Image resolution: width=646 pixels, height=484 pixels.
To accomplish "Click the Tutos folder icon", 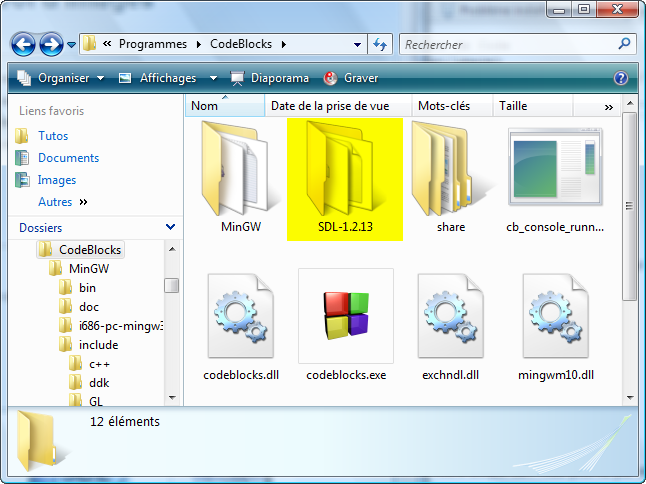I will click(x=22, y=136).
